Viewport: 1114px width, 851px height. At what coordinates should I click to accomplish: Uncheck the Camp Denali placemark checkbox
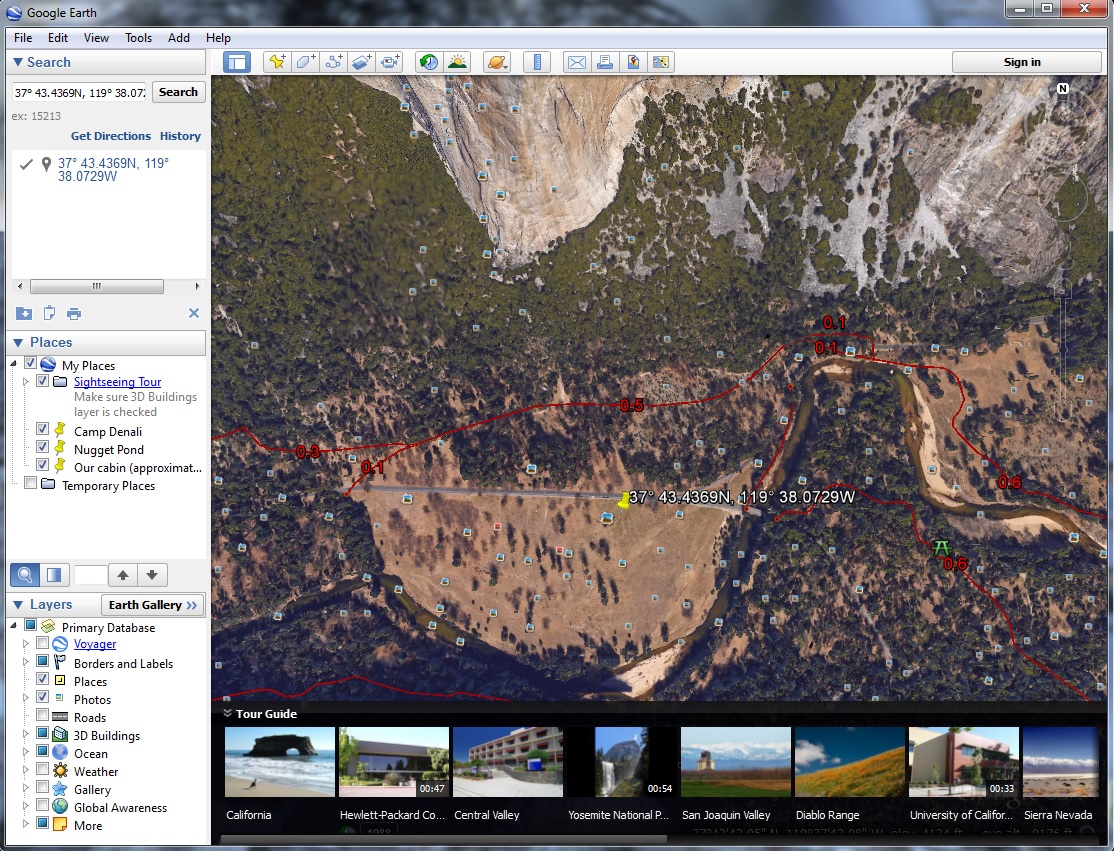click(x=42, y=430)
